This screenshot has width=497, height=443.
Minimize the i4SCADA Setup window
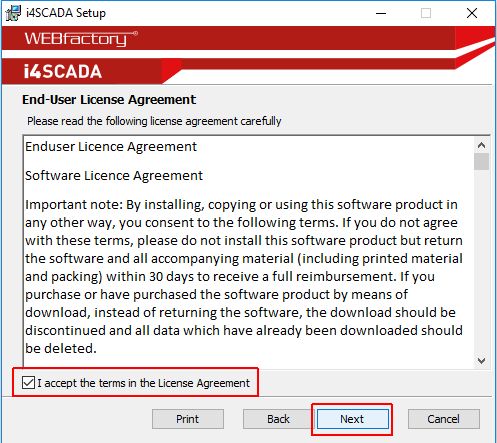pos(381,13)
